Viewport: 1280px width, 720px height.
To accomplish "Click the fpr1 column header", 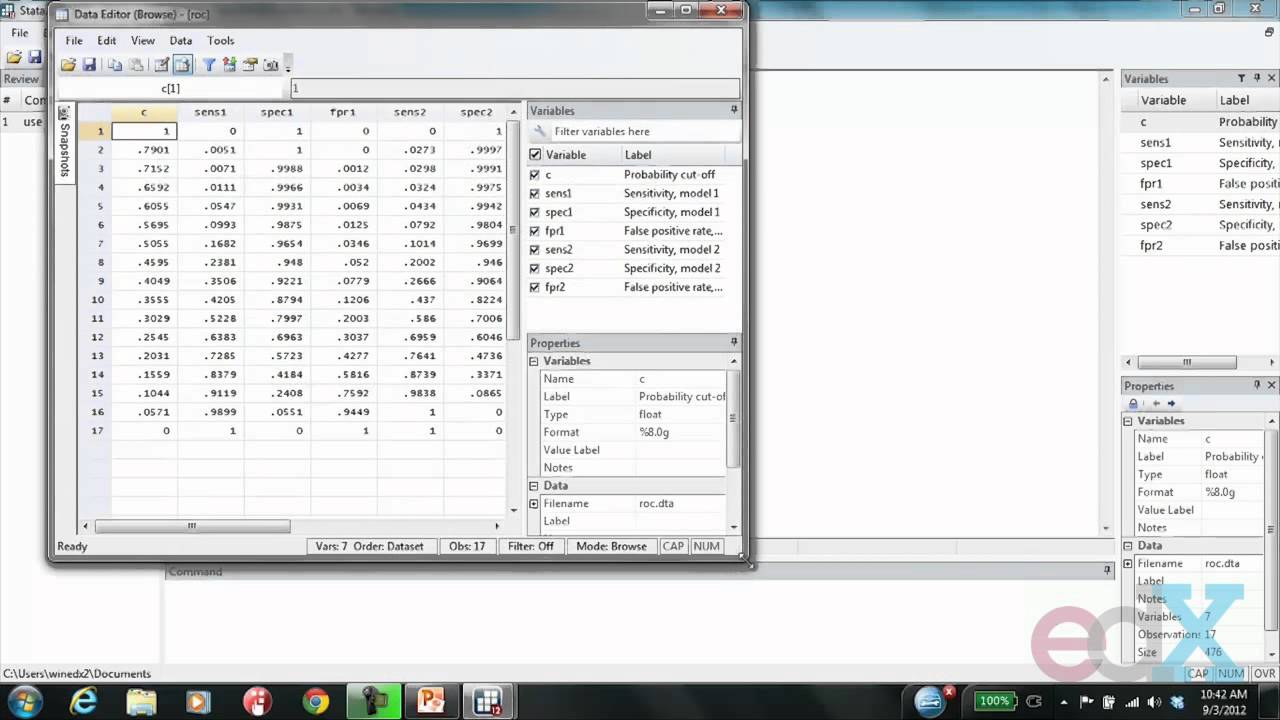I will point(343,112).
